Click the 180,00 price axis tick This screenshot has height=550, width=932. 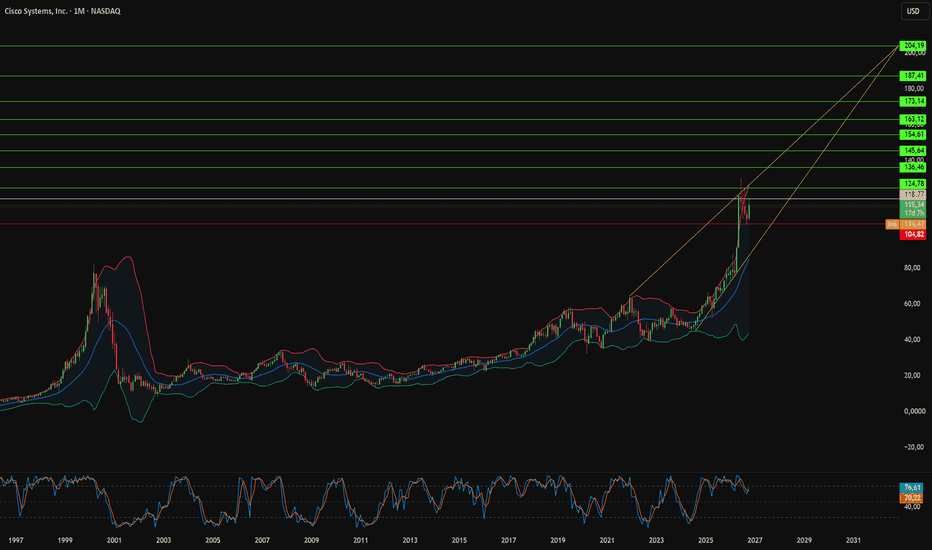coord(914,89)
